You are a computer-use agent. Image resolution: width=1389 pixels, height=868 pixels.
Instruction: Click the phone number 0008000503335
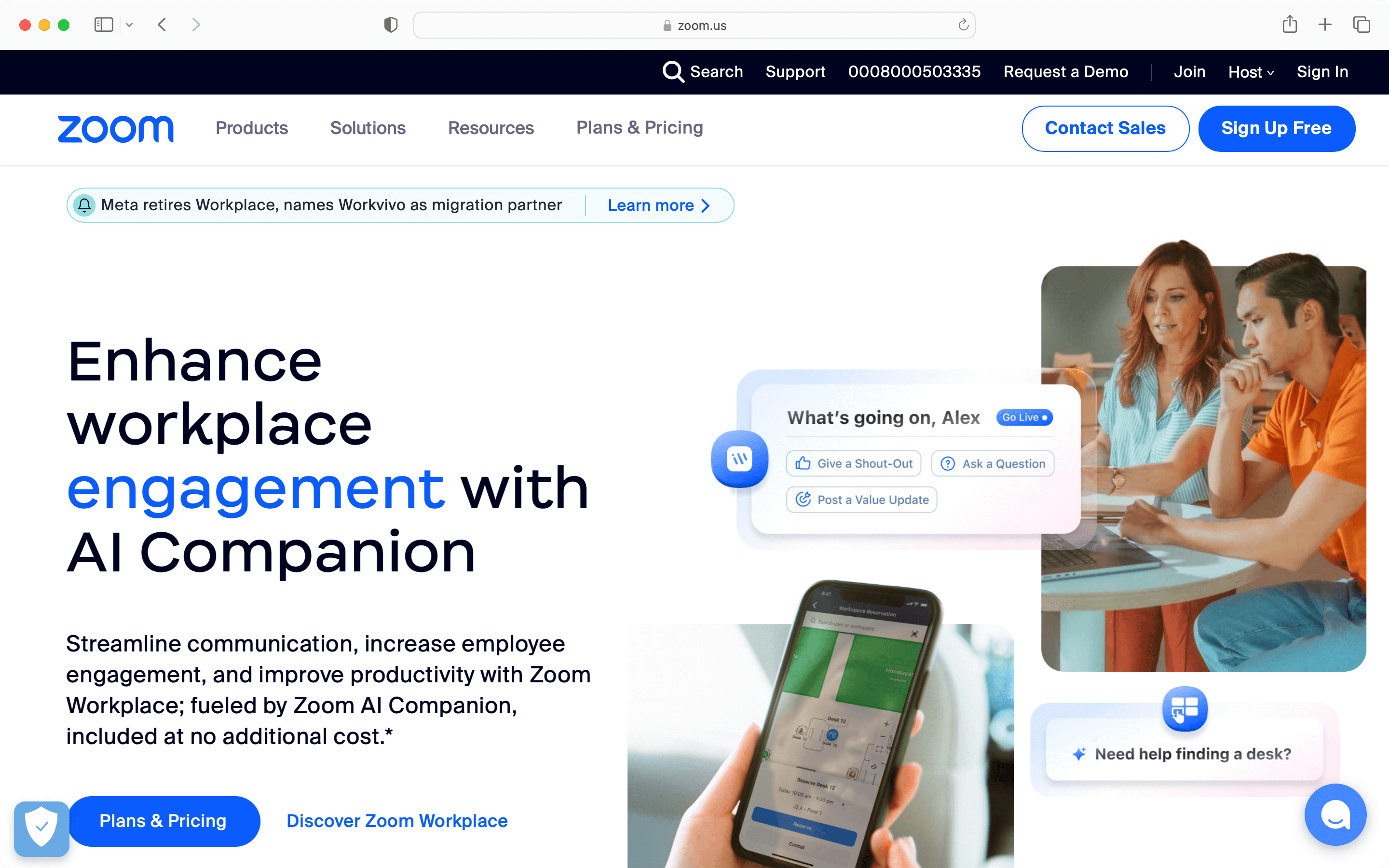(x=914, y=72)
